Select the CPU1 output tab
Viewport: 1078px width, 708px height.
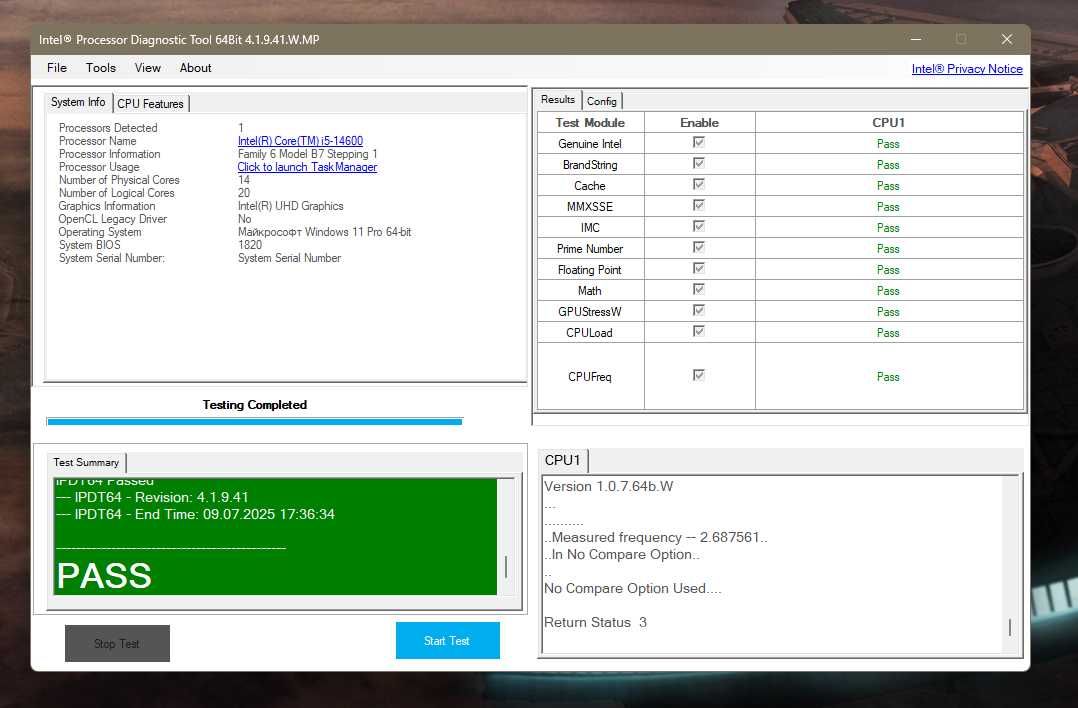click(562, 460)
